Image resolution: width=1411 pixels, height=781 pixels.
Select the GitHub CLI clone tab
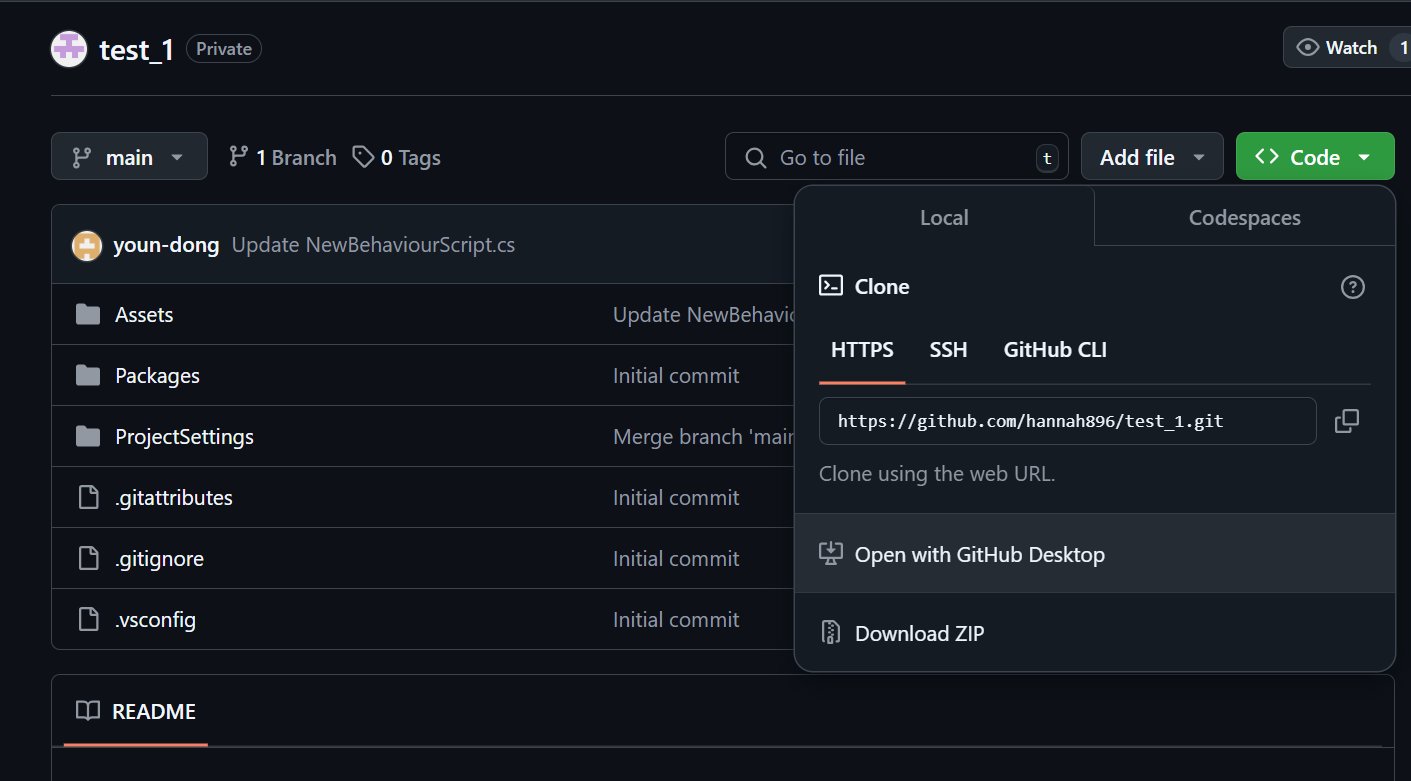tap(1055, 350)
